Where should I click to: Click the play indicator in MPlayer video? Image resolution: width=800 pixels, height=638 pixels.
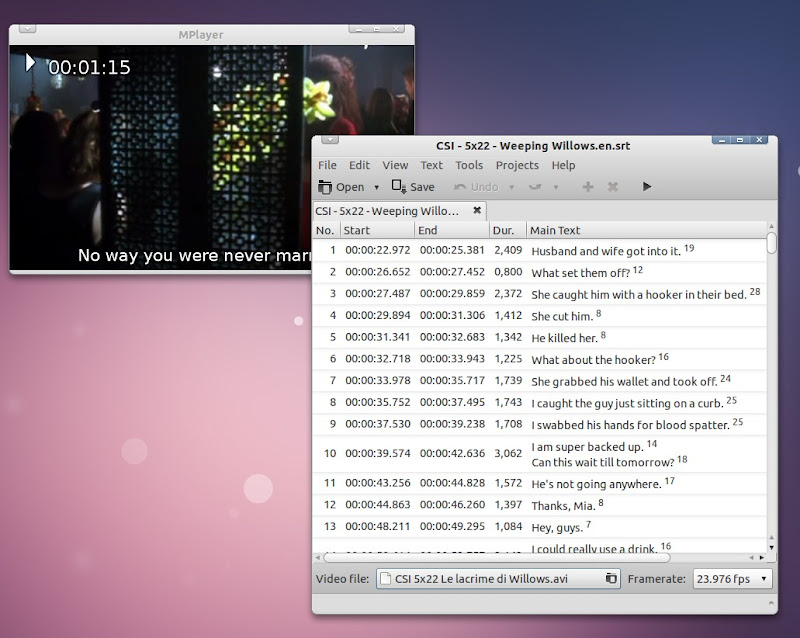30,63
